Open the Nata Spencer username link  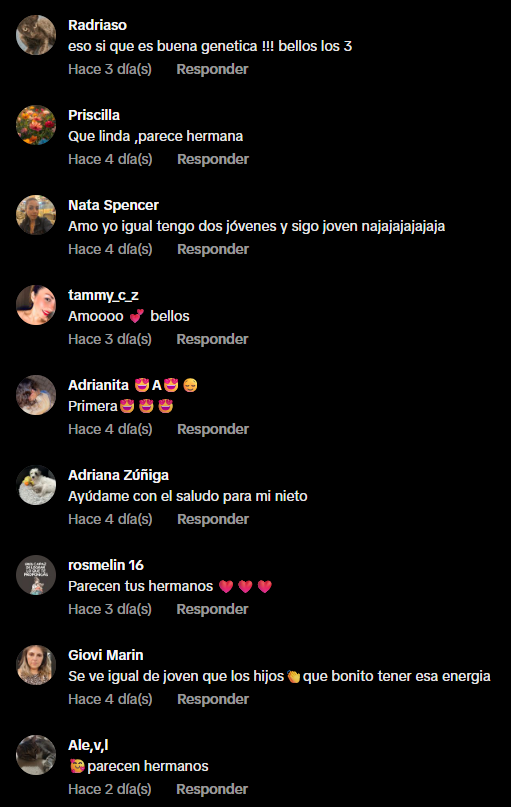click(113, 205)
